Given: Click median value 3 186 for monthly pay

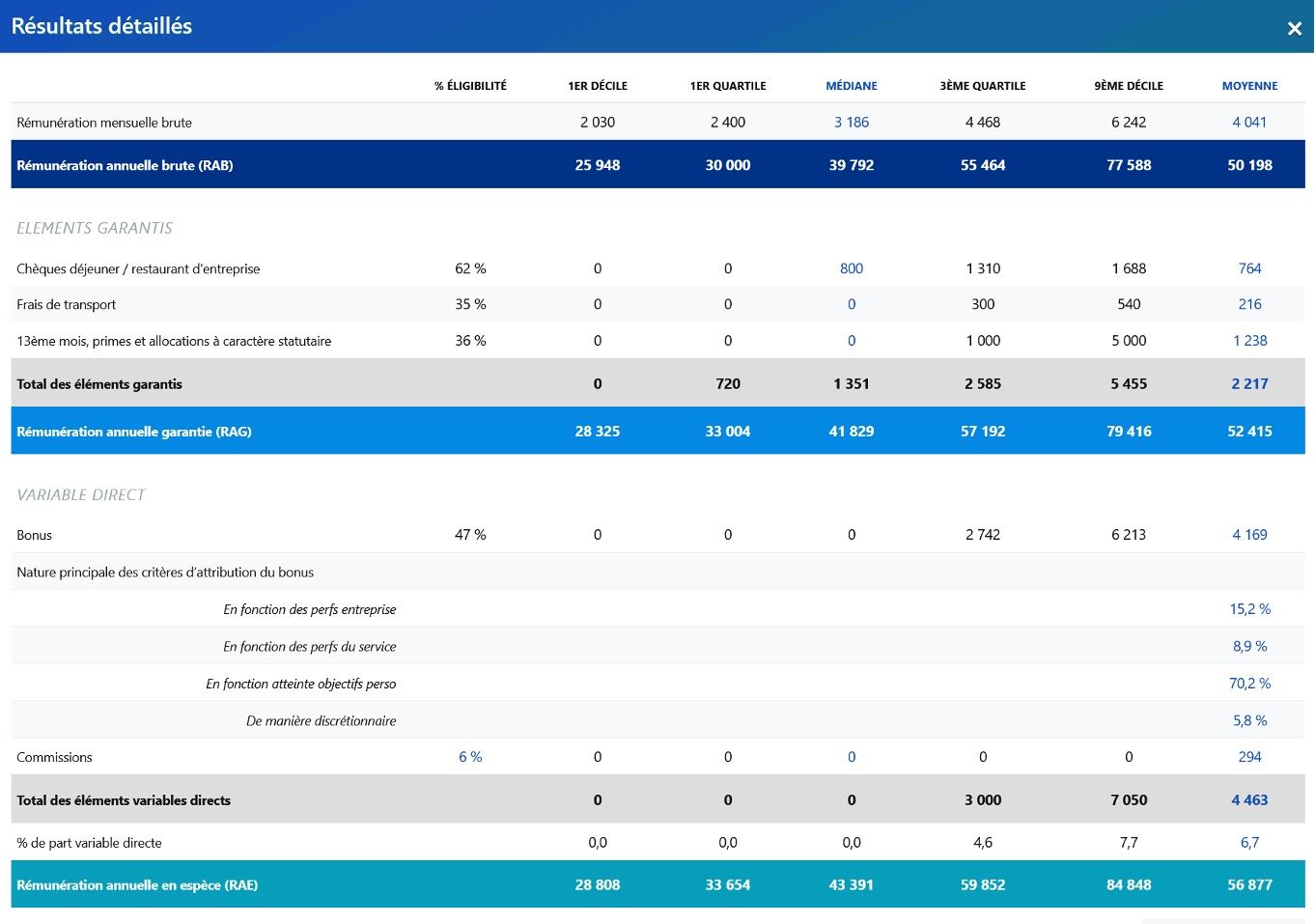Looking at the screenshot, I should pyautogui.click(x=852, y=123).
